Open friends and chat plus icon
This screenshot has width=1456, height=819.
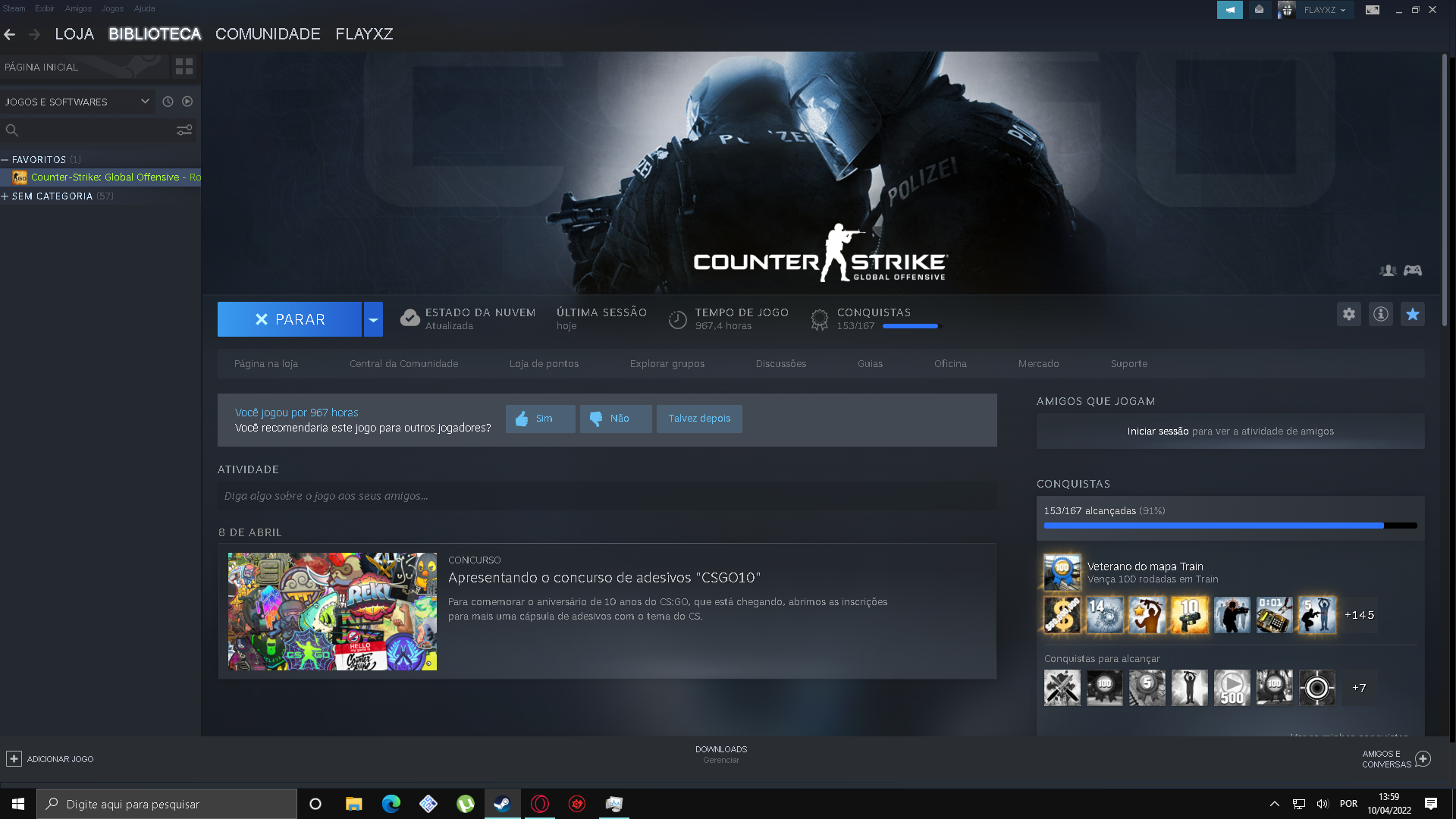pyautogui.click(x=1423, y=759)
